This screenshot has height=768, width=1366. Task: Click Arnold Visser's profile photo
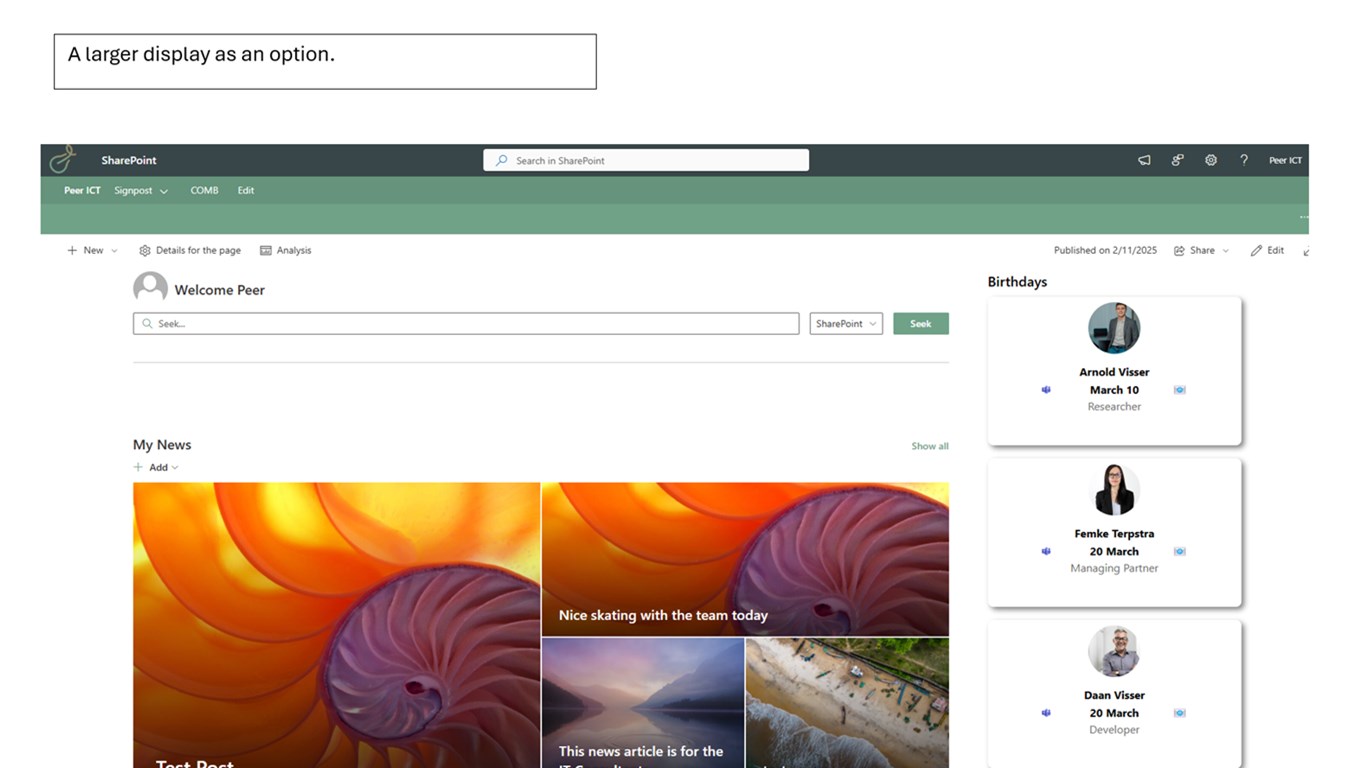(x=1114, y=328)
